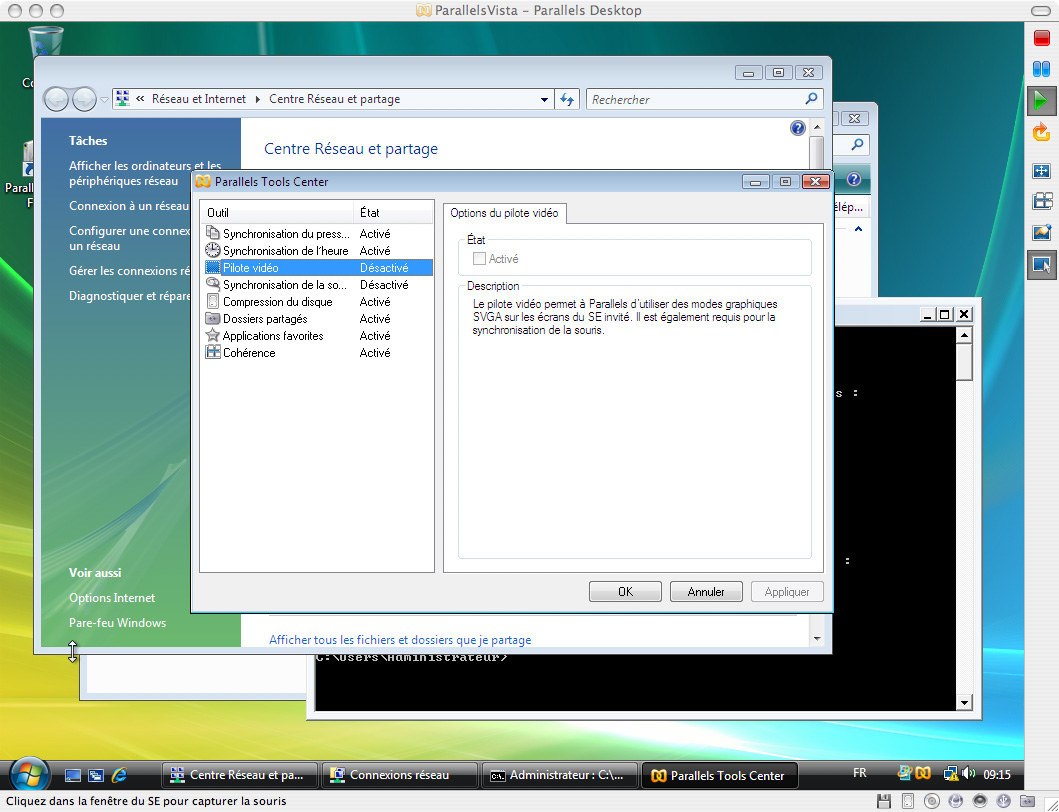This screenshot has height=812, width=1059.
Task: Click command prompt scrollbar down arrow
Action: (964, 703)
